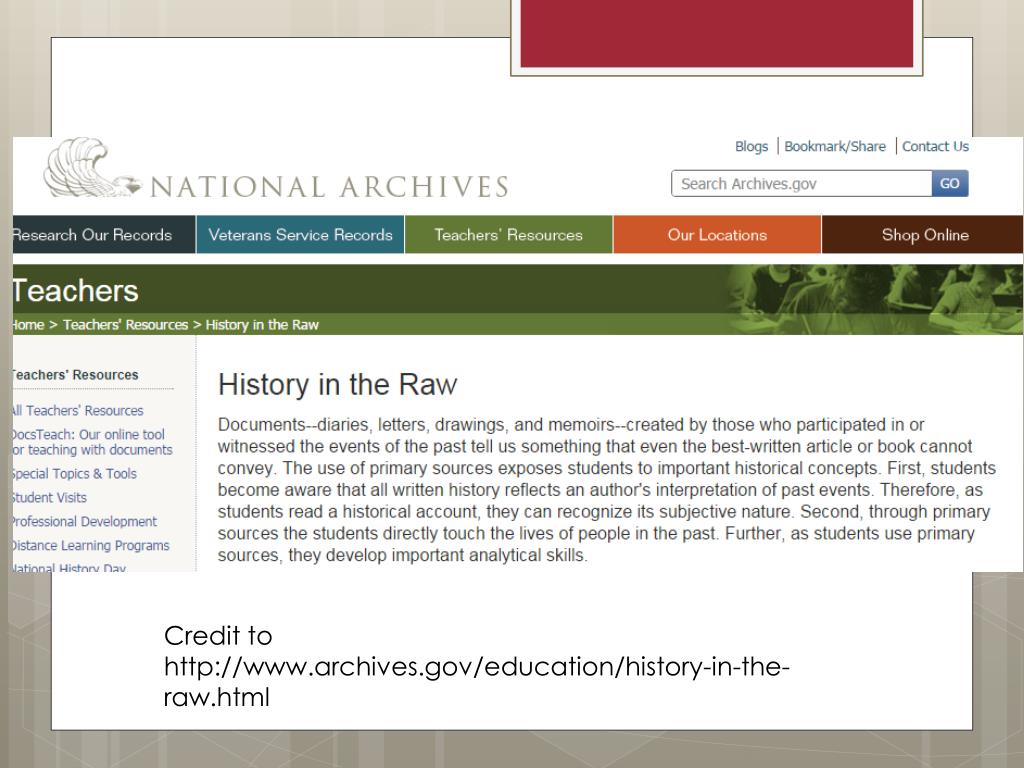Open All Teachers' Resources sidebar link
Screen dimensions: 1024x768
pyautogui.click(x=78, y=411)
